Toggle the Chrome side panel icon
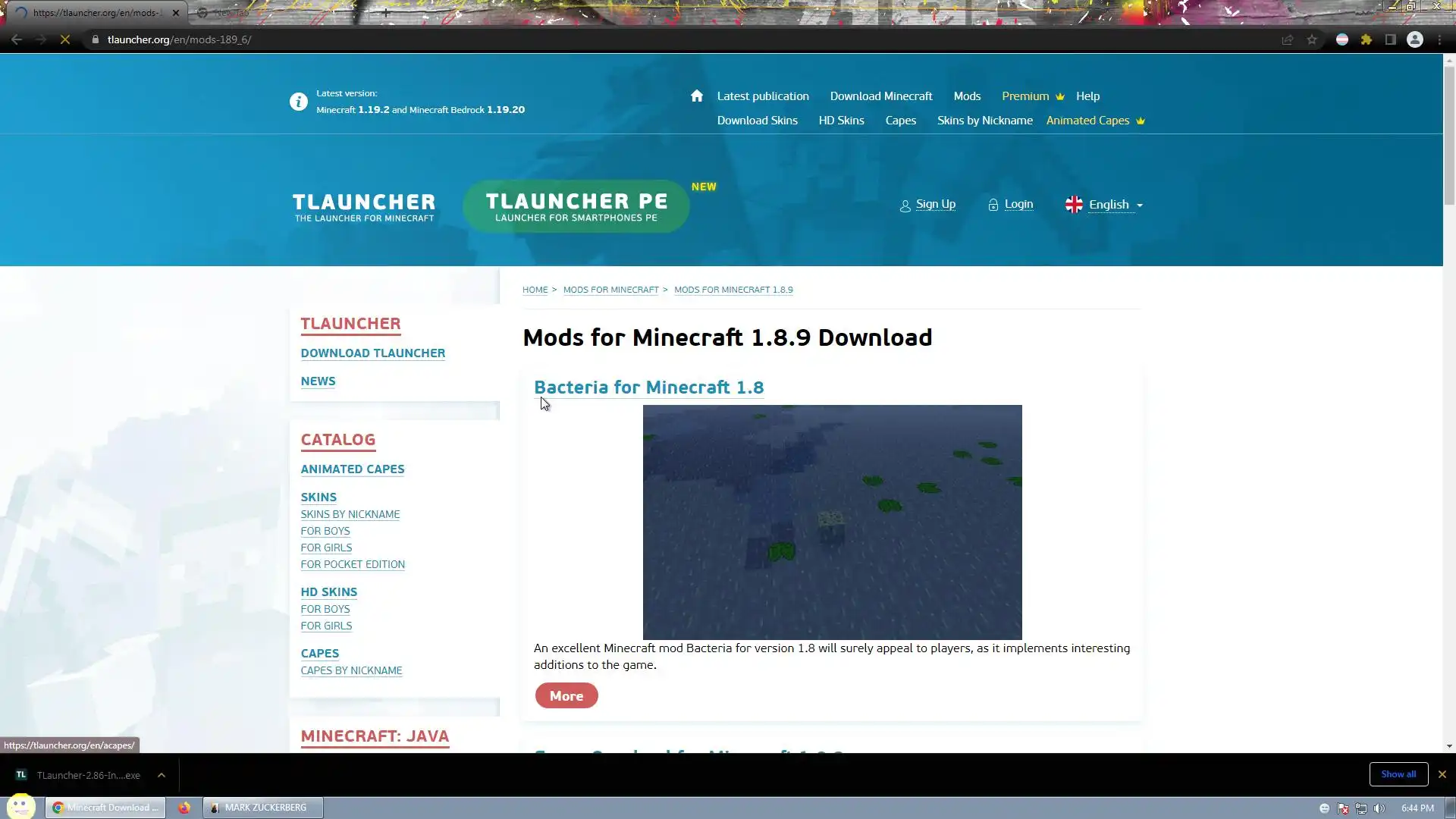 (1390, 39)
